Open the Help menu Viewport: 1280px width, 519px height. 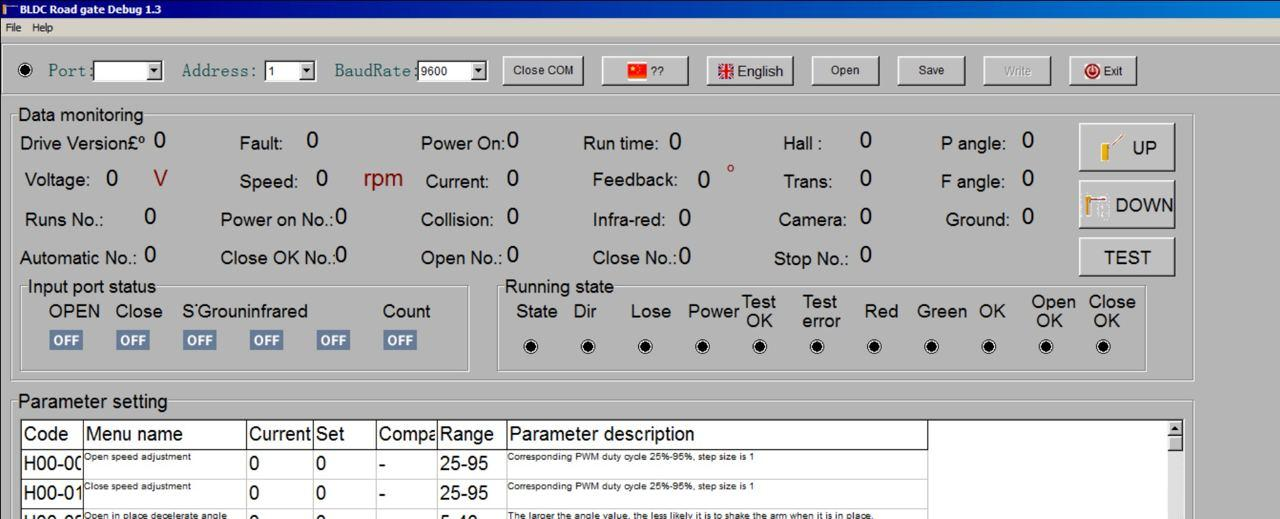coord(43,27)
